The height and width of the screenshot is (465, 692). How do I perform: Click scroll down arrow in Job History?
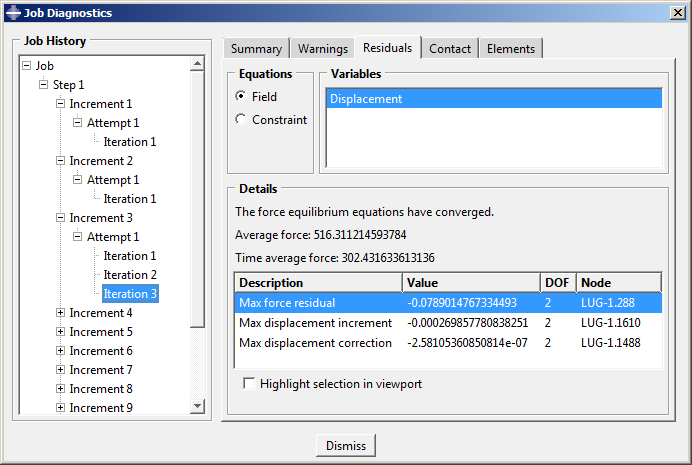[197, 407]
